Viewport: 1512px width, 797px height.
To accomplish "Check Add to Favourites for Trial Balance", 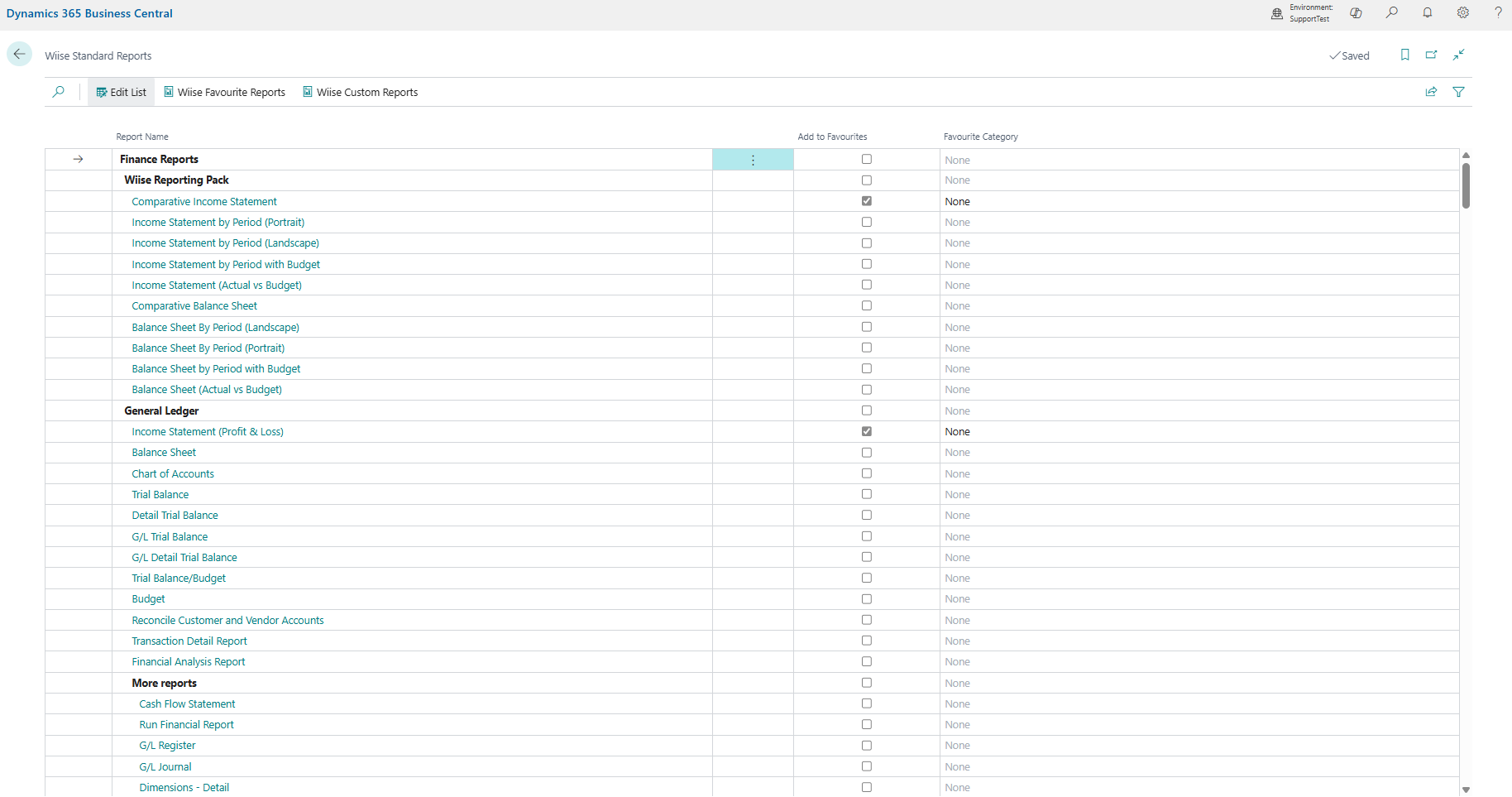I will tap(867, 494).
